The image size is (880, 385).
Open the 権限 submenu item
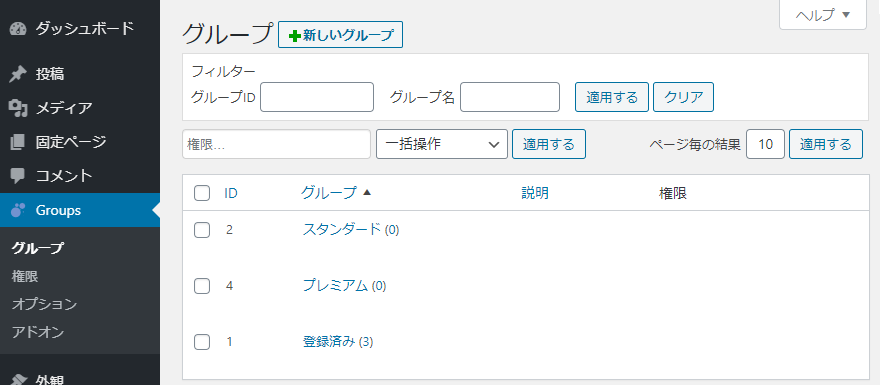coord(25,276)
